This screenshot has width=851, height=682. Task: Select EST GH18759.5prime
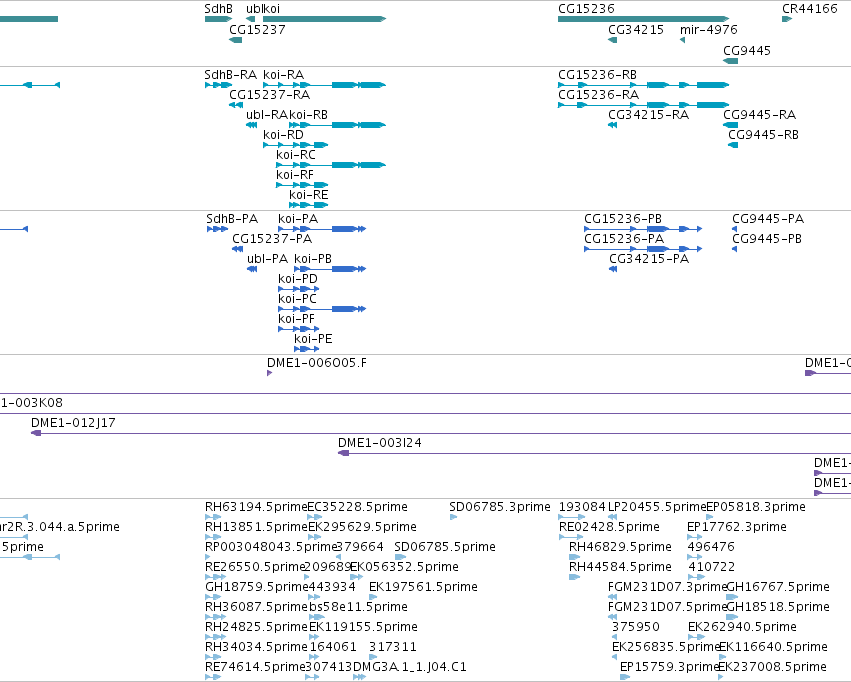point(257,588)
